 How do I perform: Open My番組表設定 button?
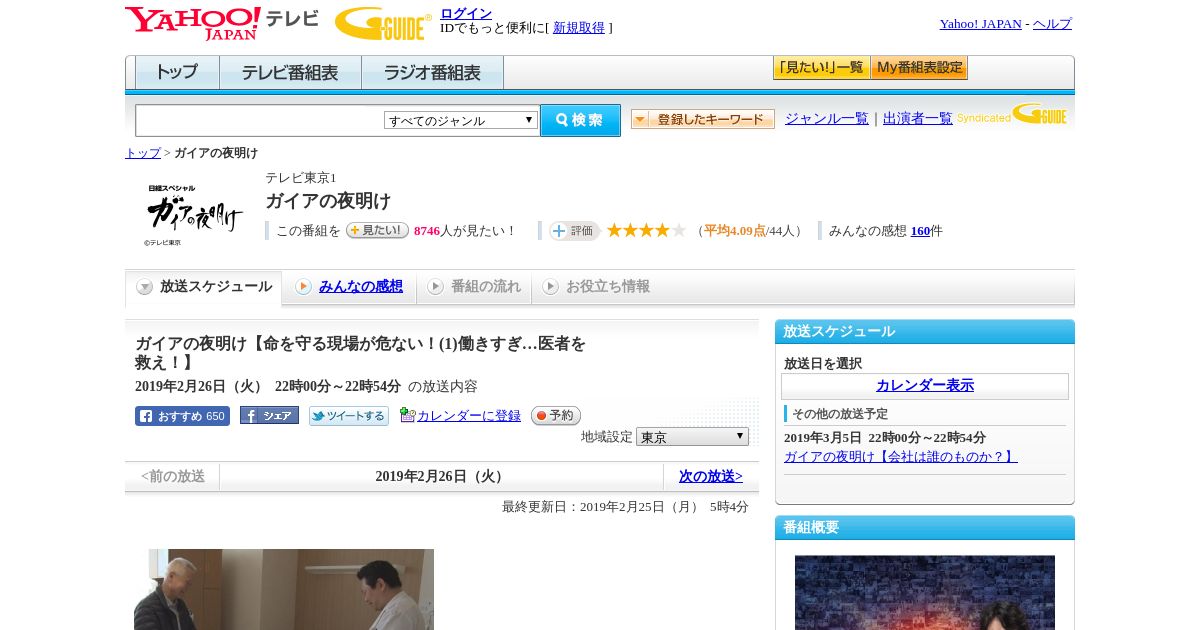click(919, 68)
